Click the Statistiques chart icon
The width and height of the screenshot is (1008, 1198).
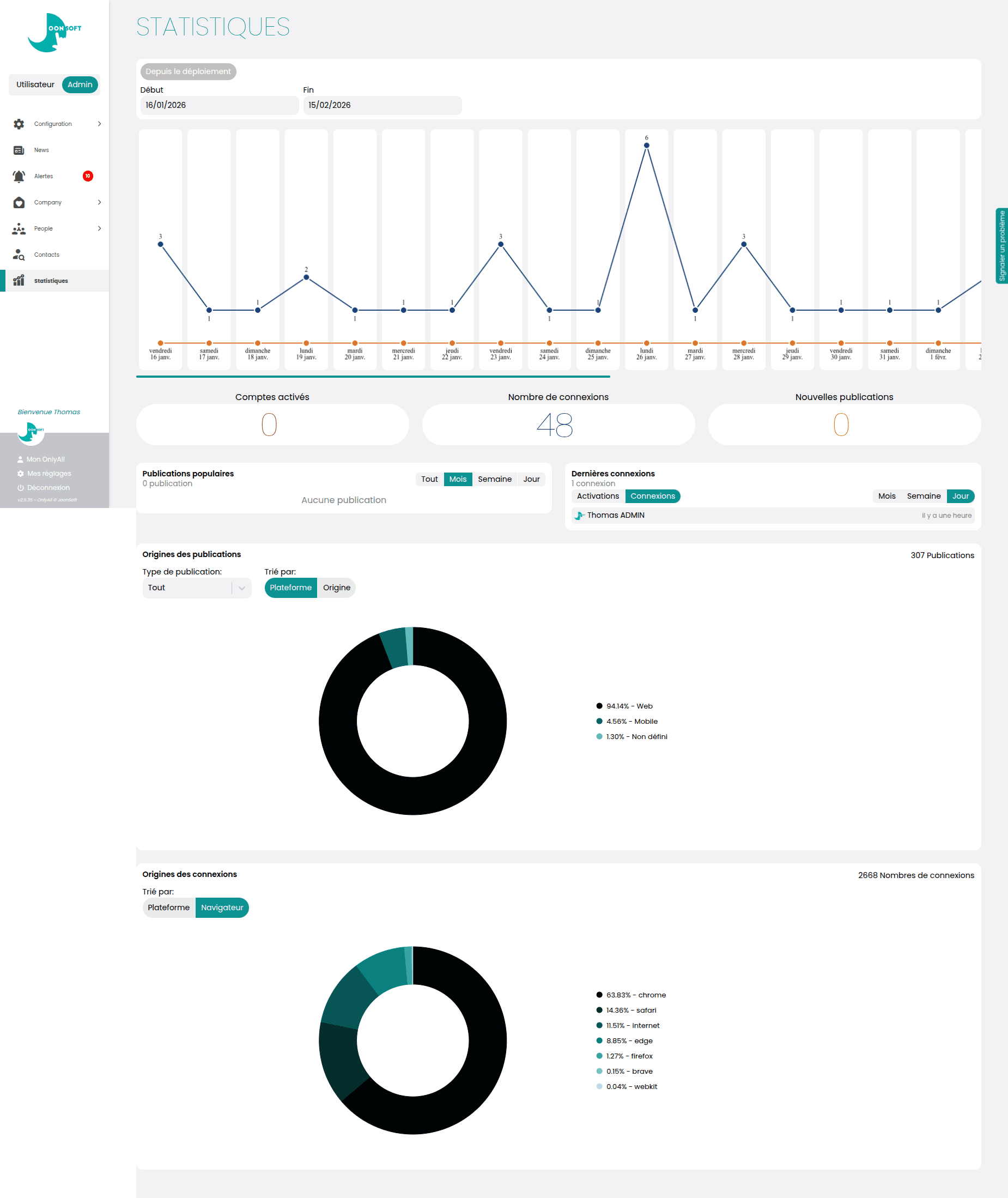(19, 281)
